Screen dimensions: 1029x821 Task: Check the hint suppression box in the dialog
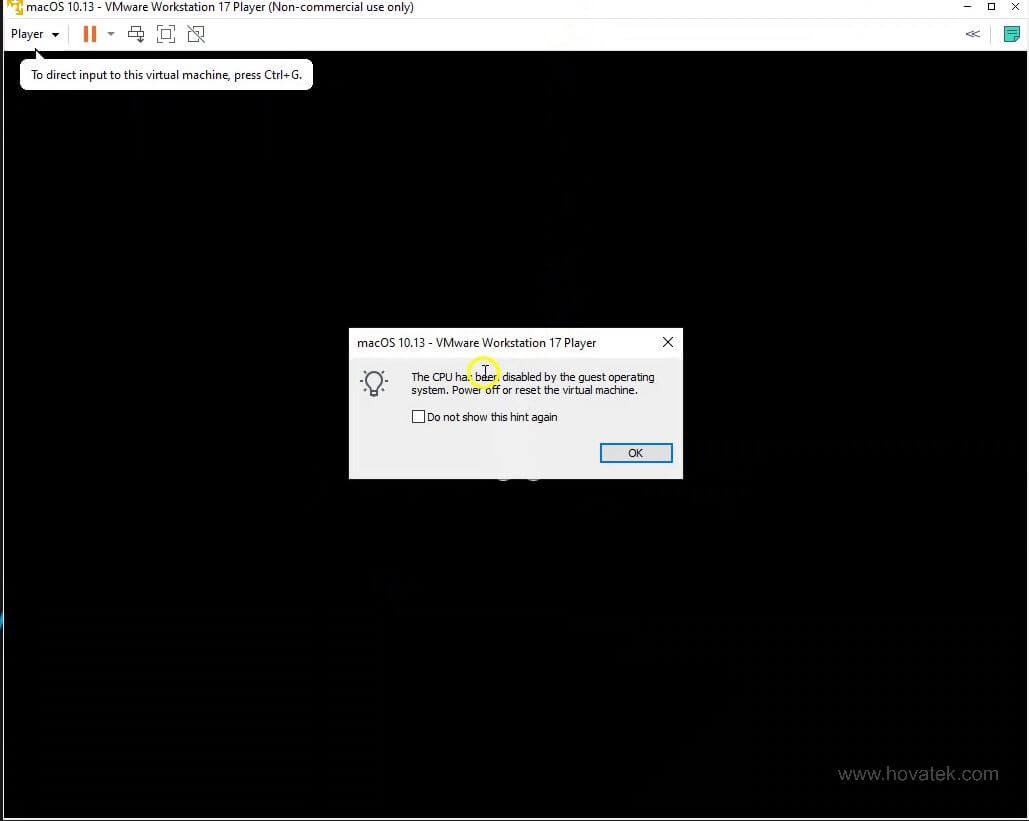pos(419,416)
